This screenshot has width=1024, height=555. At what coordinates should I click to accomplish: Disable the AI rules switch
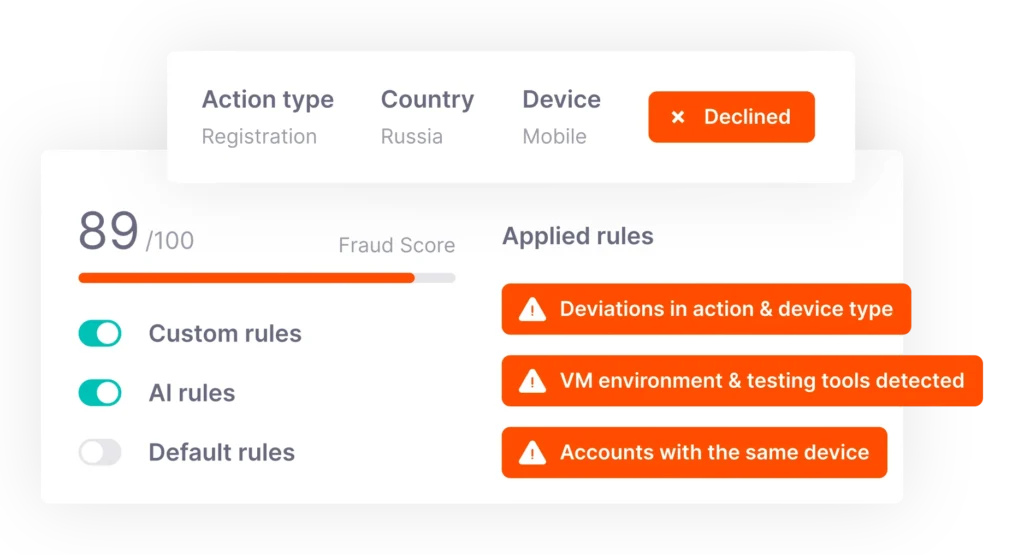pos(100,393)
